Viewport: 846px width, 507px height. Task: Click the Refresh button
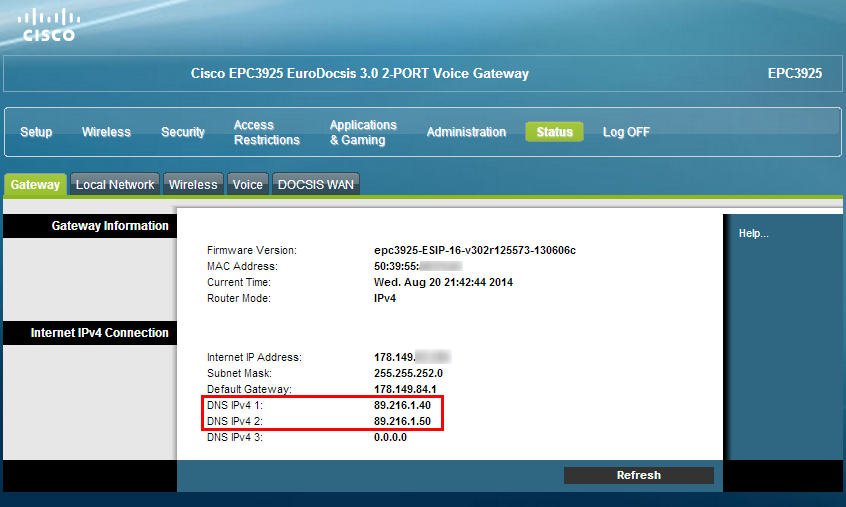click(639, 475)
